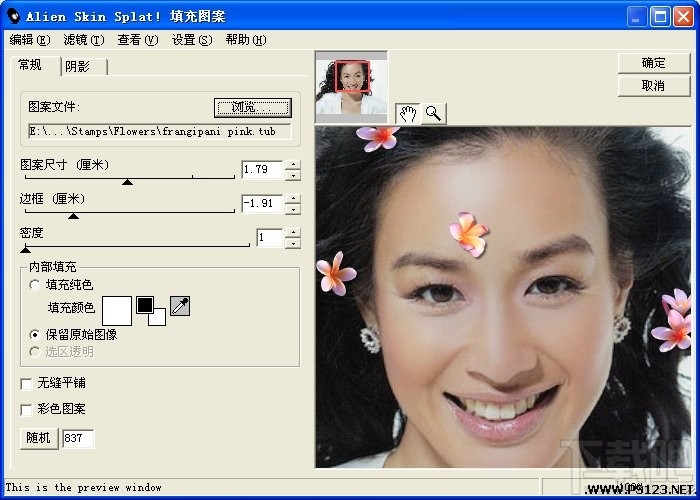Enable the 无缝平铺 checkbox

(26, 383)
